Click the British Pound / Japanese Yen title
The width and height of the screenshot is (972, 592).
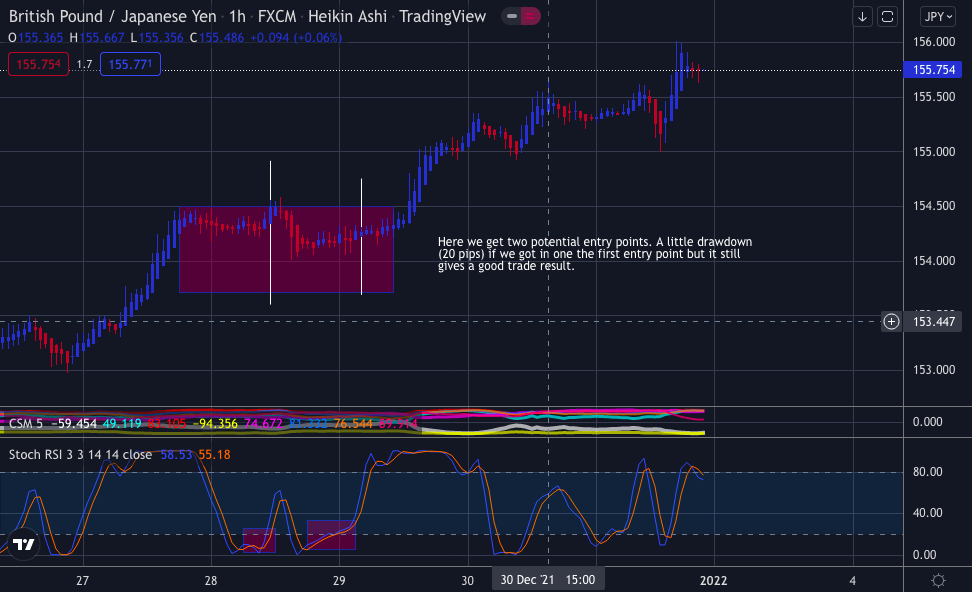point(113,17)
